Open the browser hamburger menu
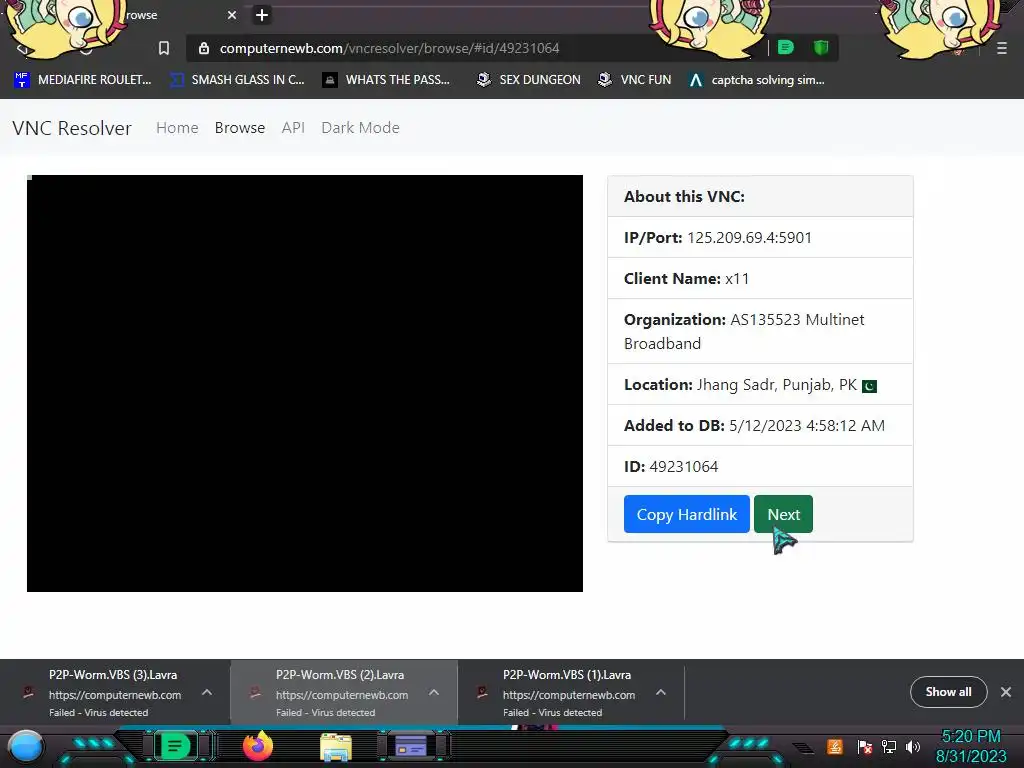The width and height of the screenshot is (1024, 768). 1002,48
